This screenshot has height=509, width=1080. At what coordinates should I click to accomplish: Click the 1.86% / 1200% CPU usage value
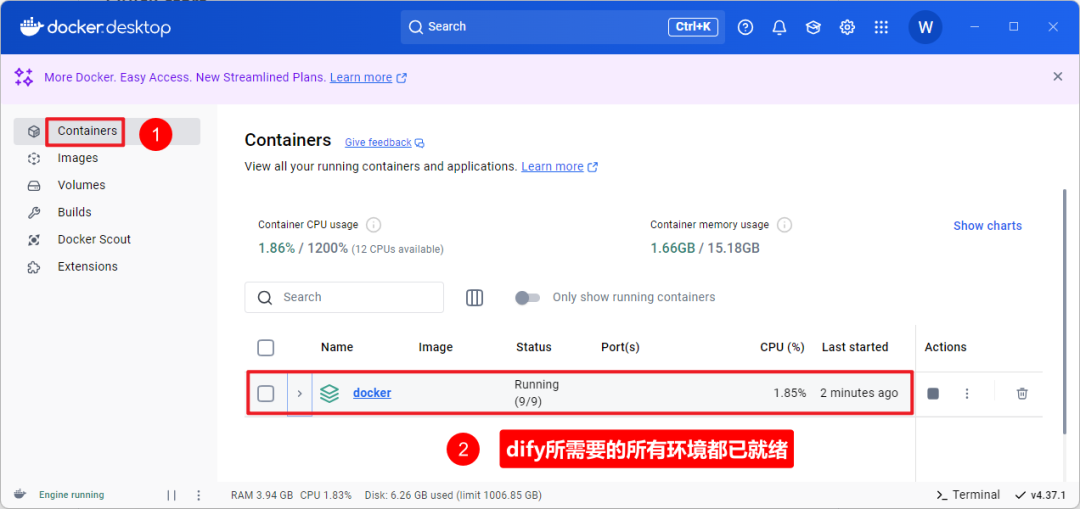[303, 248]
